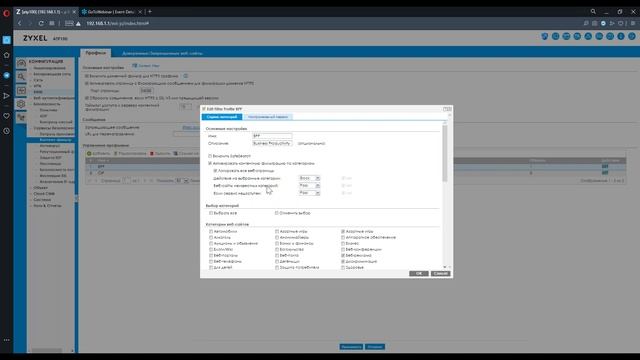The height and width of the screenshot is (360, 640).
Task: Open the Zyxel monitor magnifier icon
Action: click(x=21, y=77)
